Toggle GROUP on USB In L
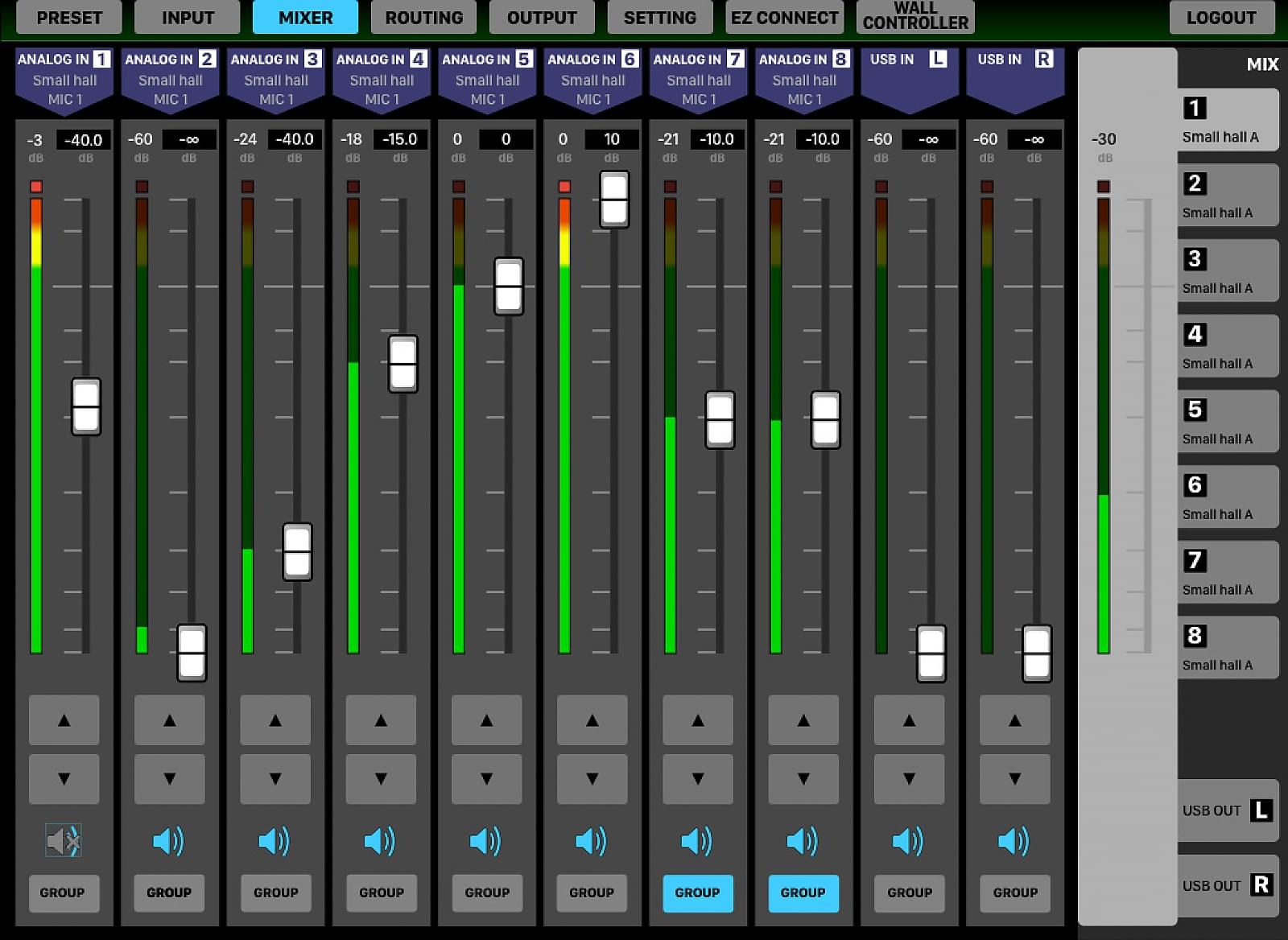 (x=910, y=893)
